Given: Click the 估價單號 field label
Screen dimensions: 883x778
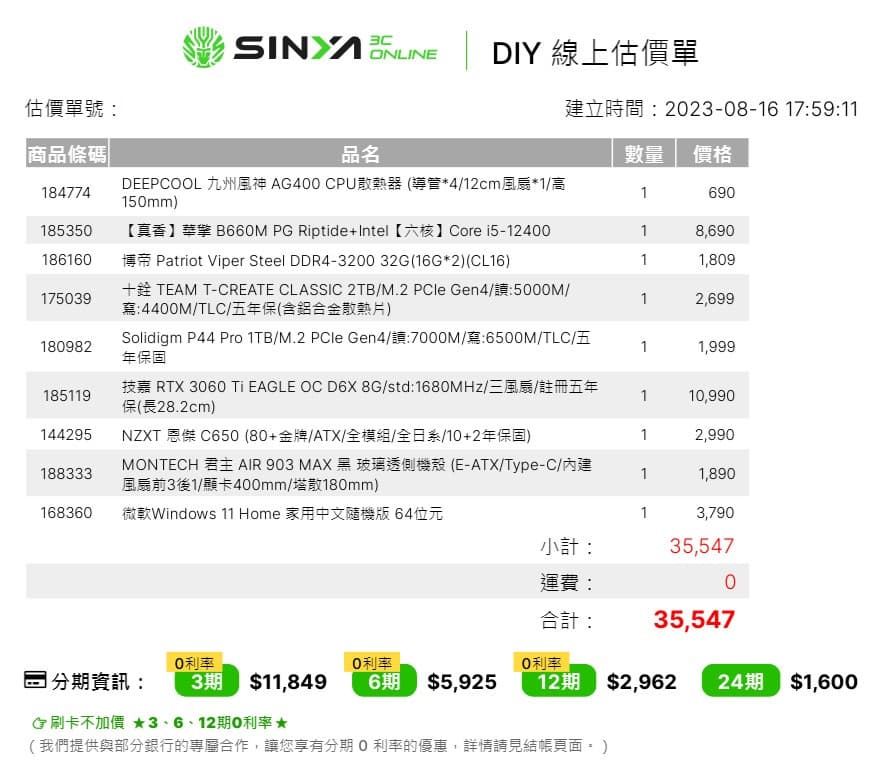Looking at the screenshot, I should pos(71,109).
